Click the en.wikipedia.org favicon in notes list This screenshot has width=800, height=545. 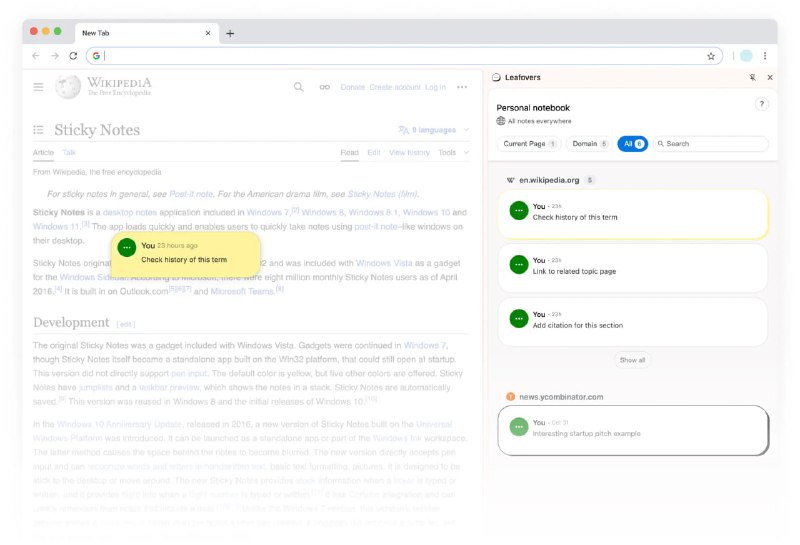point(510,180)
